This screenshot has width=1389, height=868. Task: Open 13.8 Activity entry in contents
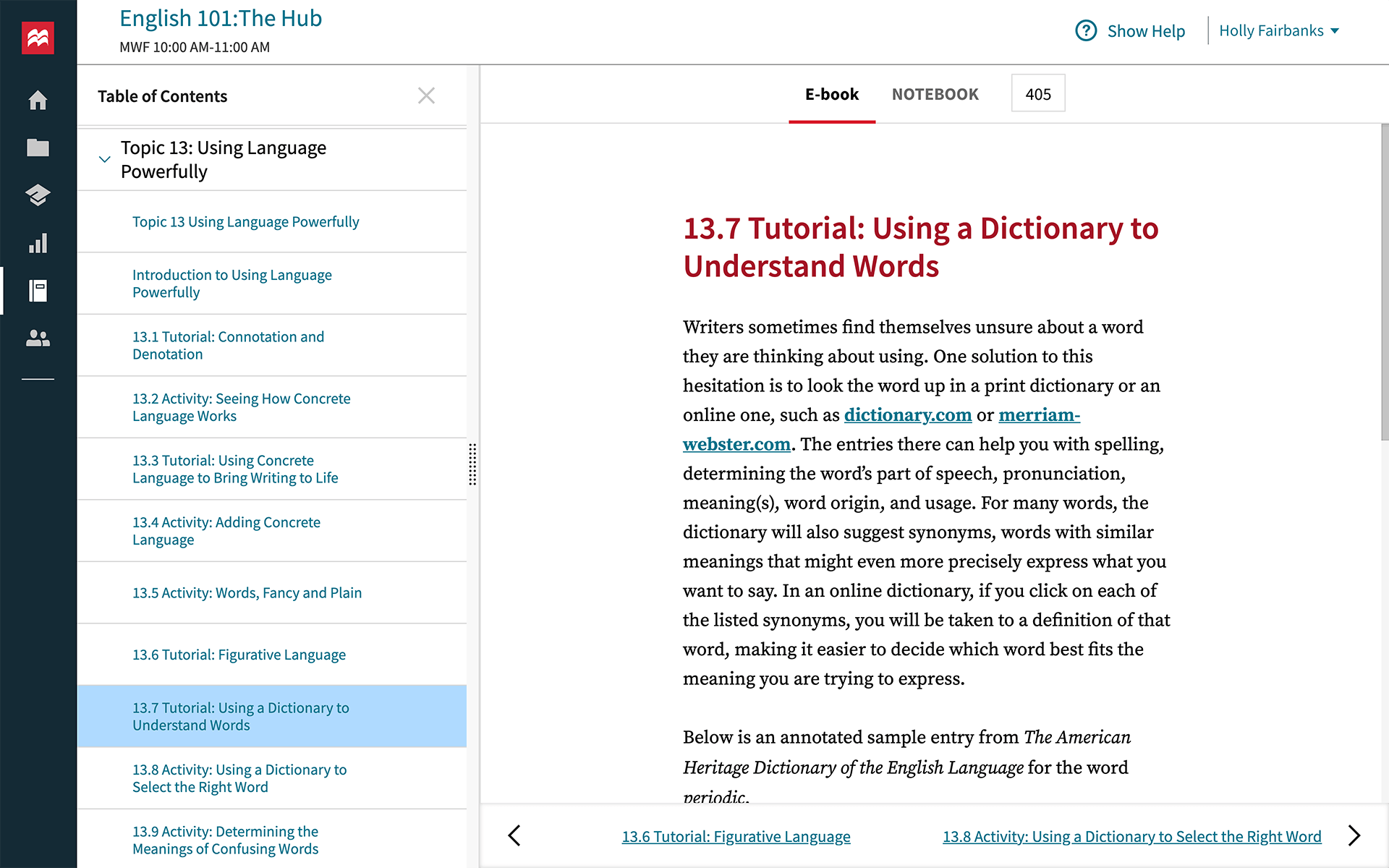pyautogui.click(x=271, y=778)
